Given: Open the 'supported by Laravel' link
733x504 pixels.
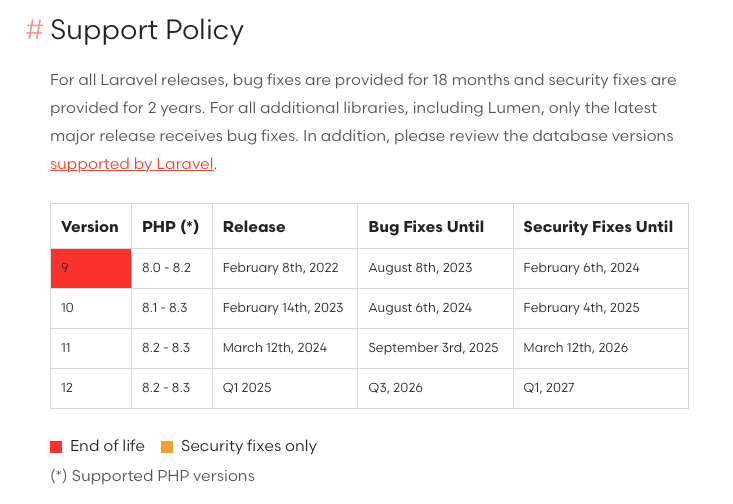Looking at the screenshot, I should [x=132, y=164].
